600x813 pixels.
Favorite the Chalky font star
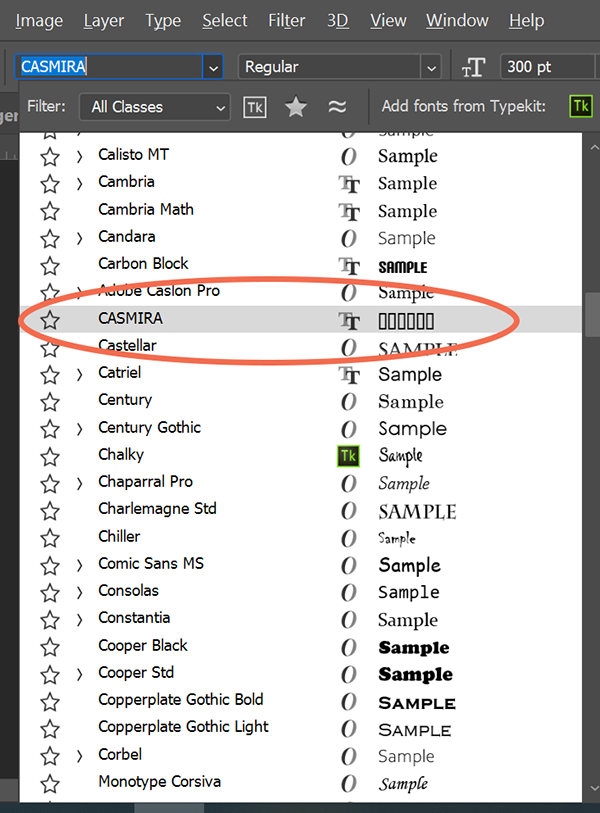coord(50,457)
